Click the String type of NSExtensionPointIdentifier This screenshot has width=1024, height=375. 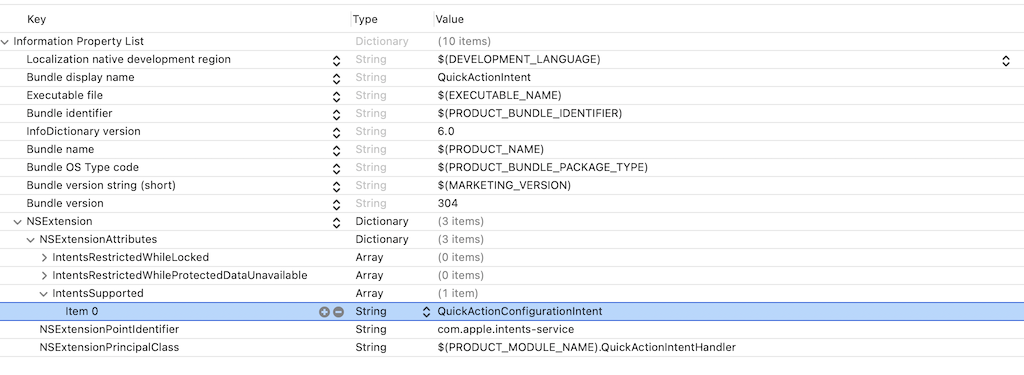coord(370,329)
